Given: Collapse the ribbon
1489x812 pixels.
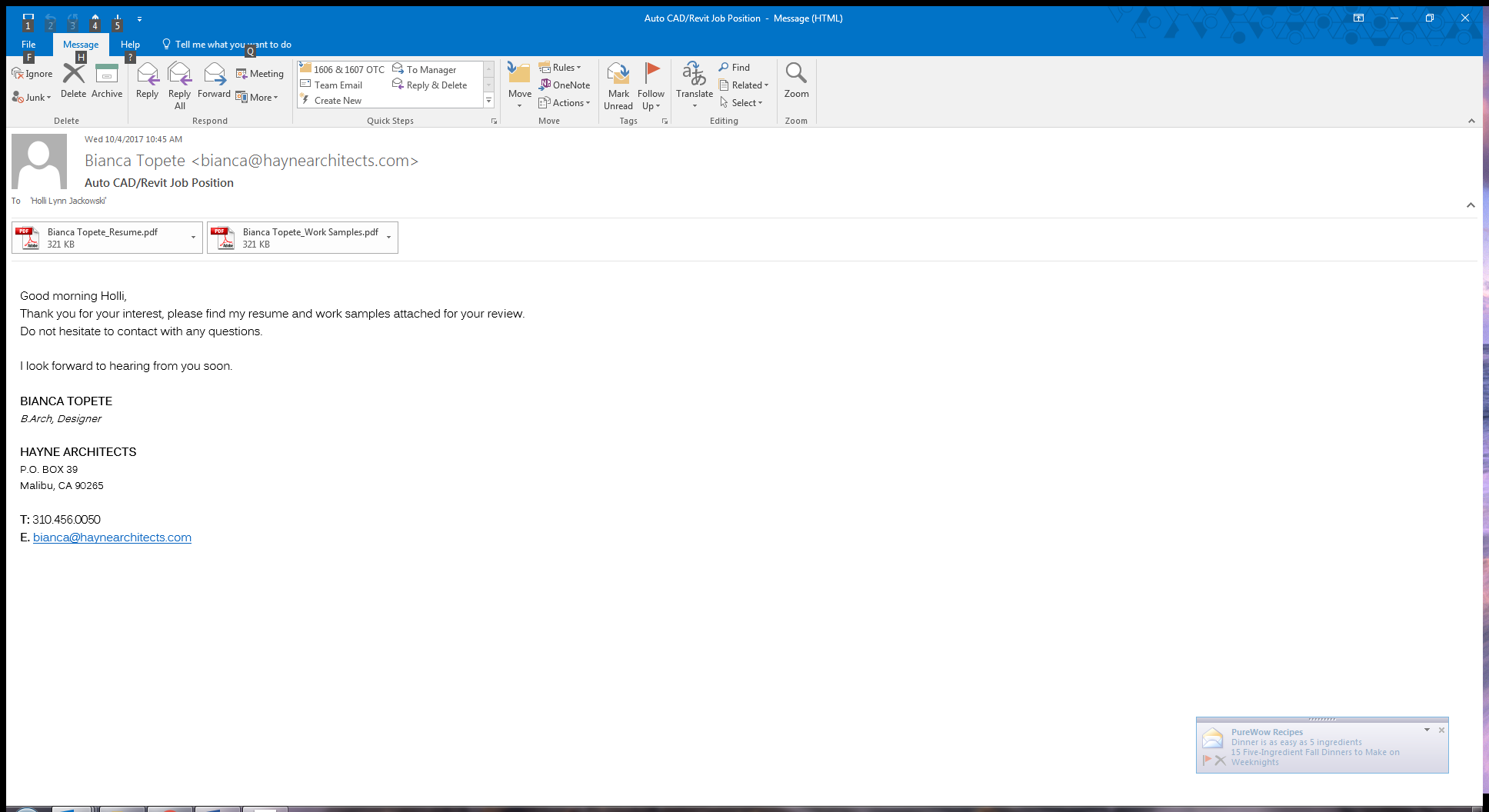Looking at the screenshot, I should 1471,121.
